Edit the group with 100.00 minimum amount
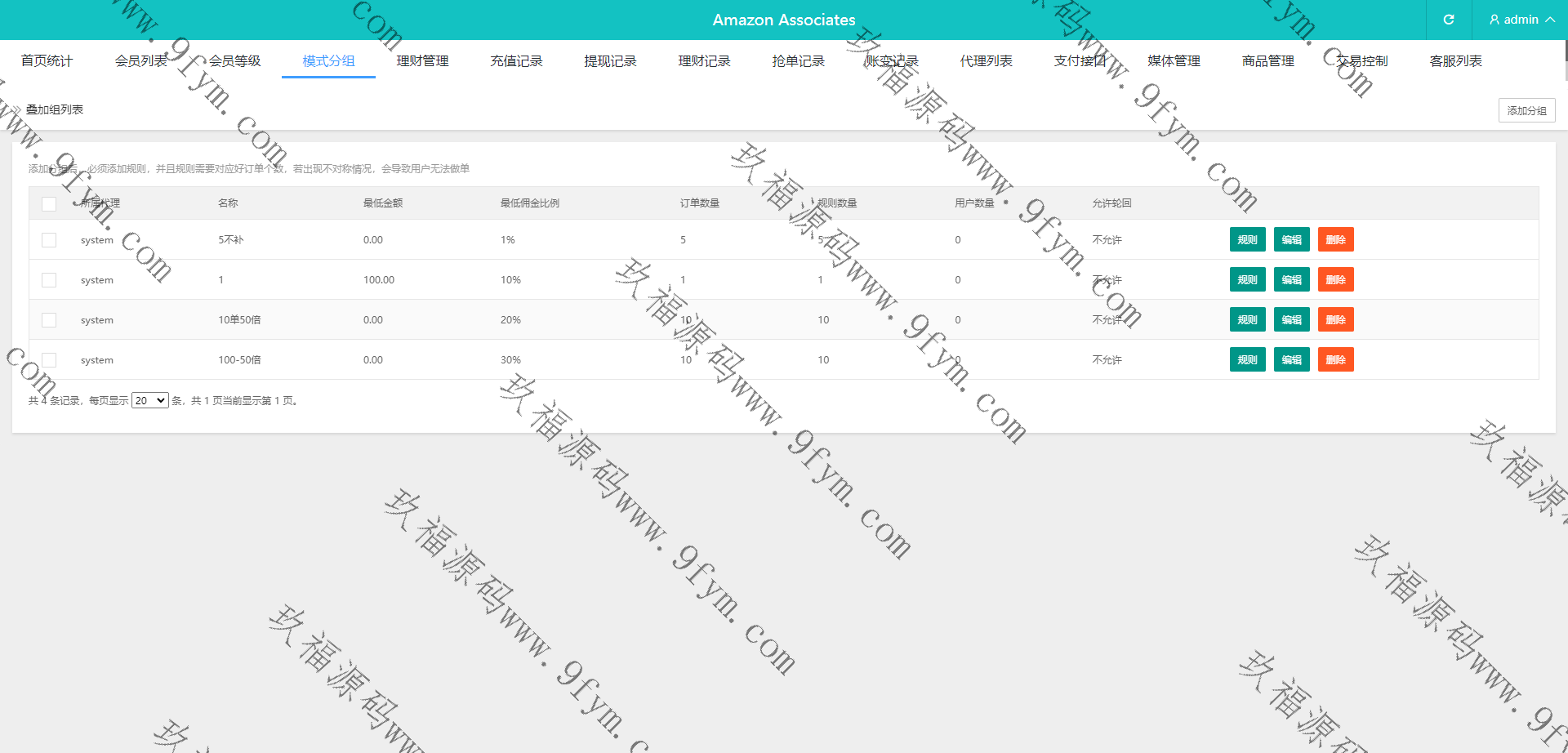1568x753 pixels. (x=1291, y=279)
